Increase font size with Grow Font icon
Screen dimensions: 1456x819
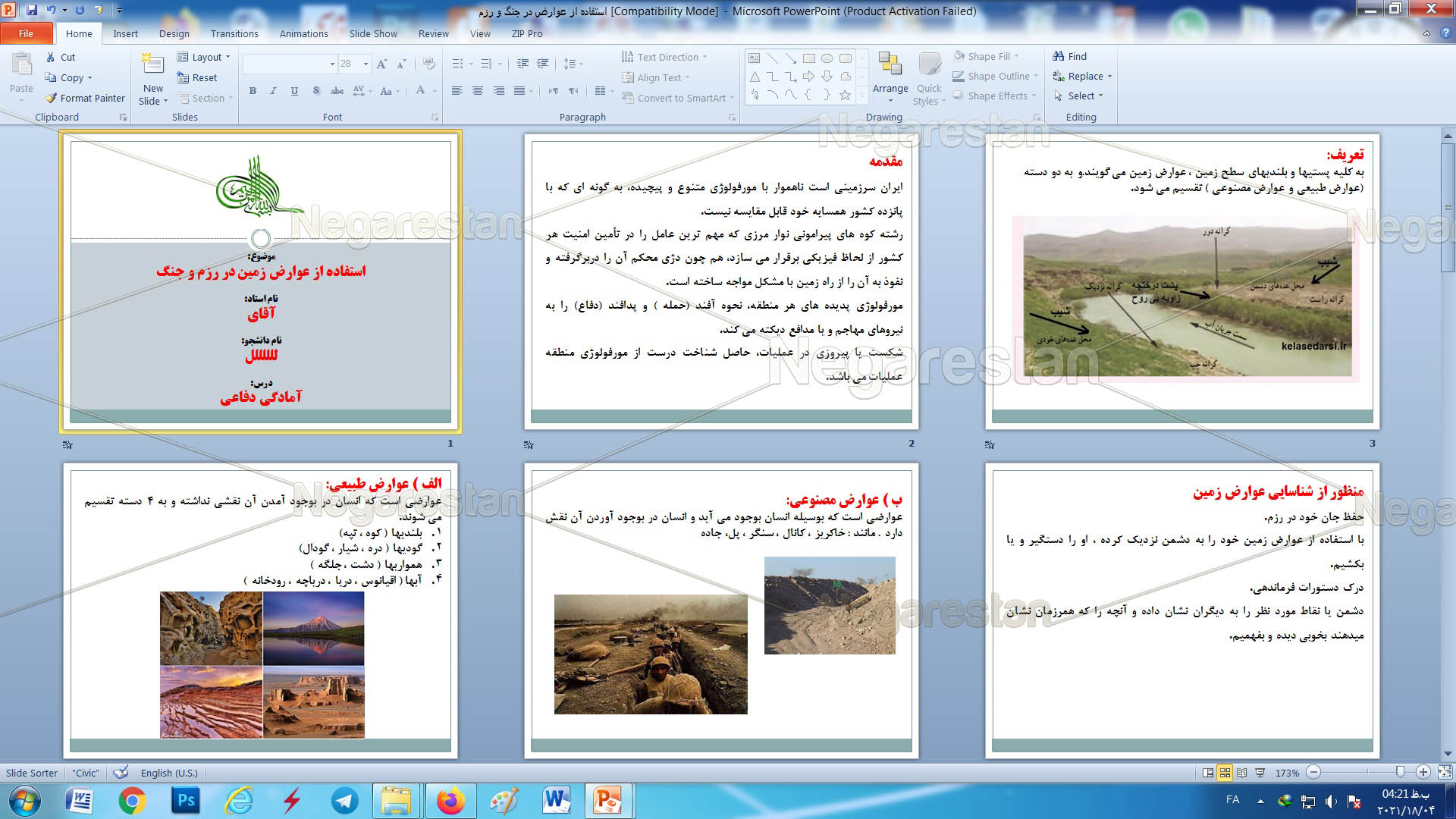(x=382, y=64)
